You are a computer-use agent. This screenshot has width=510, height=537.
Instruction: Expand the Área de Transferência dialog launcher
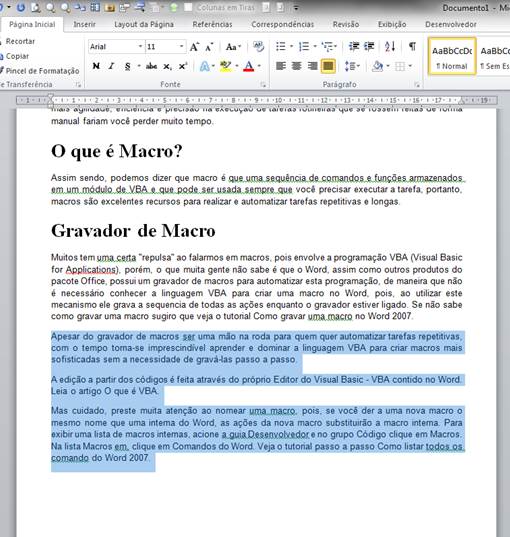(79, 85)
